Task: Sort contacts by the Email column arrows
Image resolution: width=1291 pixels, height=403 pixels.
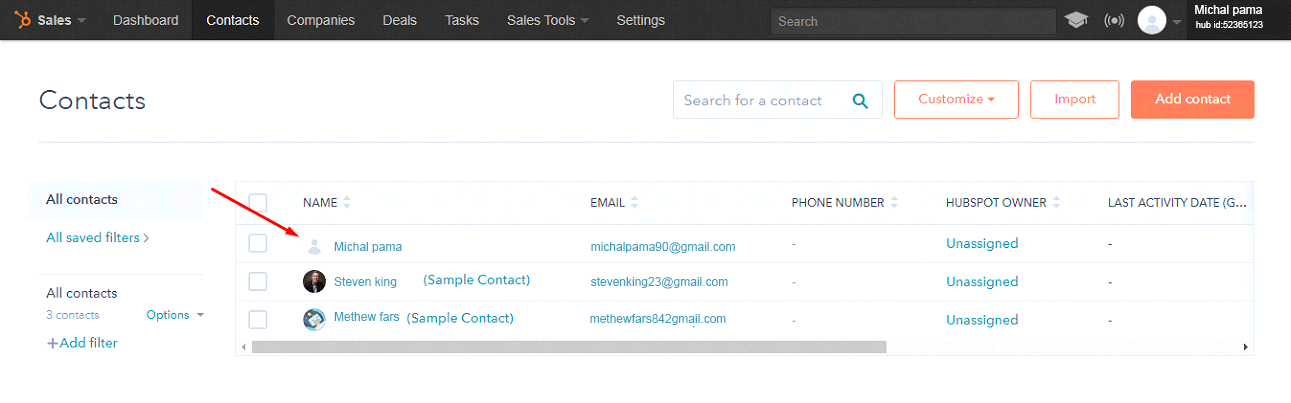Action: point(634,202)
